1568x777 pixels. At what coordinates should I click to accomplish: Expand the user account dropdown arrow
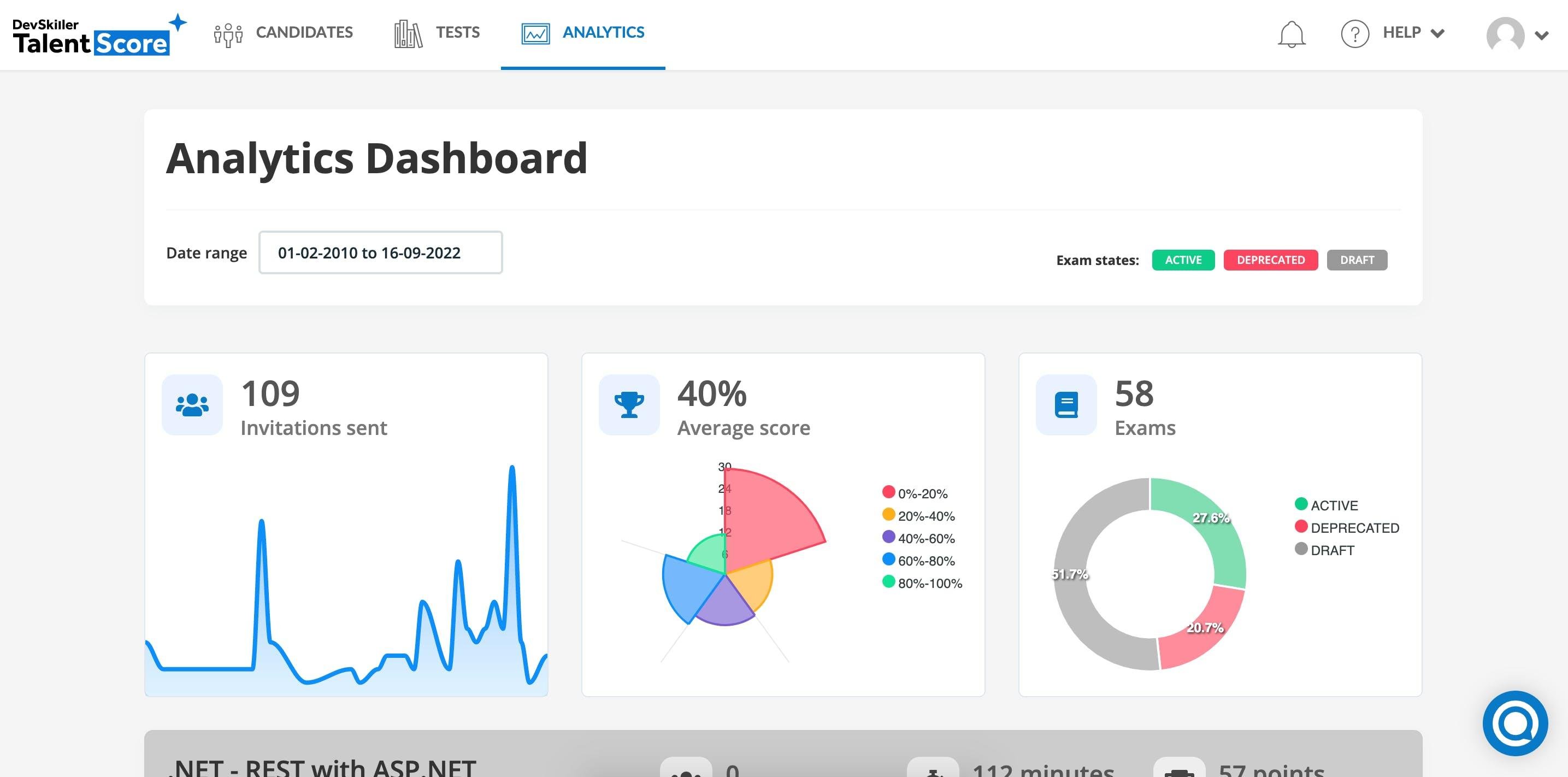tap(1542, 36)
